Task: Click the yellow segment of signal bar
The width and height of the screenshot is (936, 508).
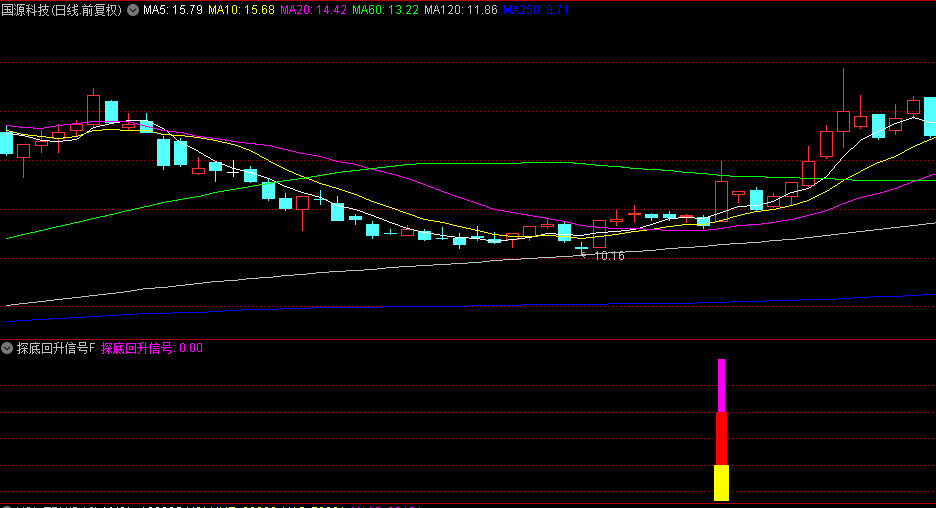Action: [721, 483]
